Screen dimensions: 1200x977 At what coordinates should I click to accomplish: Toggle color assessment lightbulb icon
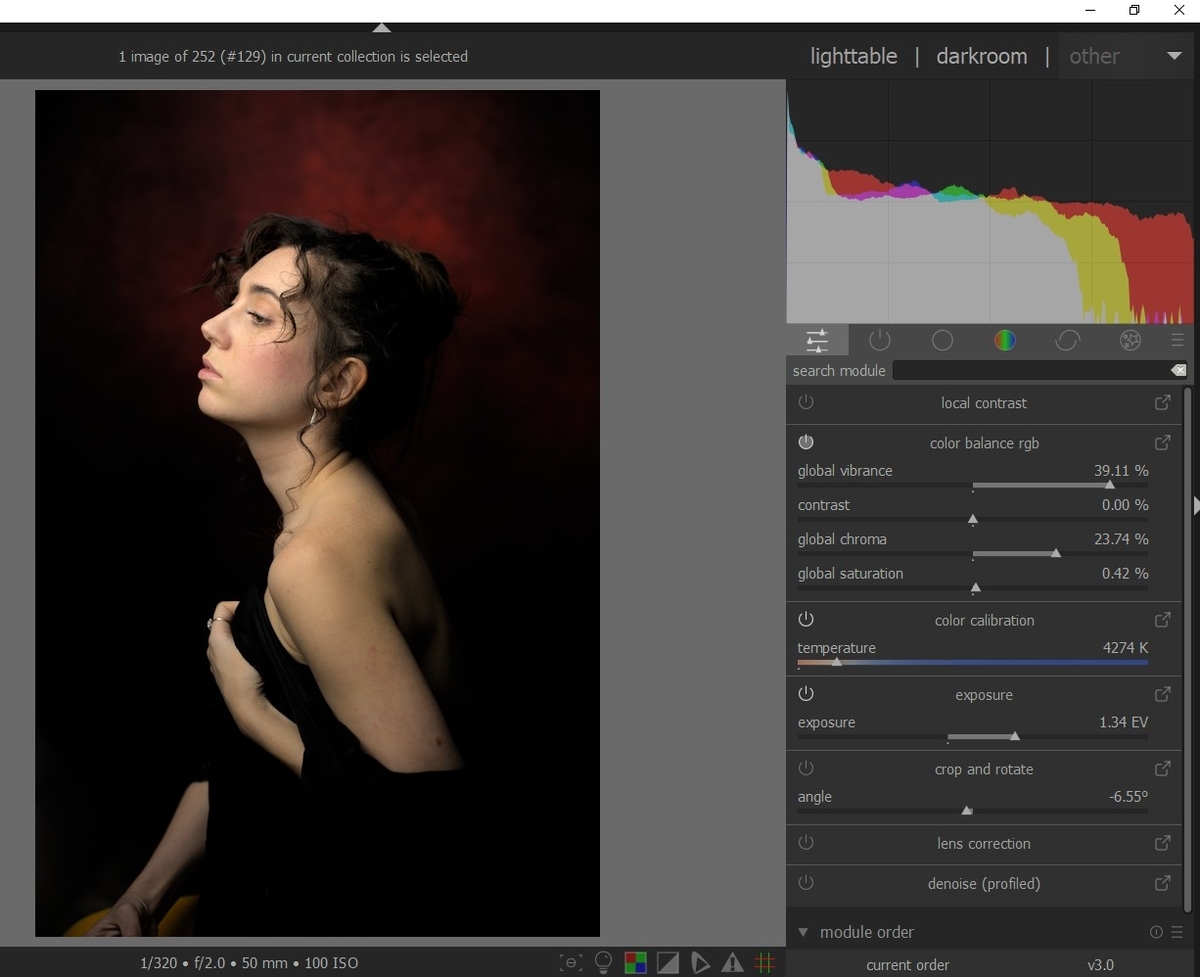click(x=603, y=963)
